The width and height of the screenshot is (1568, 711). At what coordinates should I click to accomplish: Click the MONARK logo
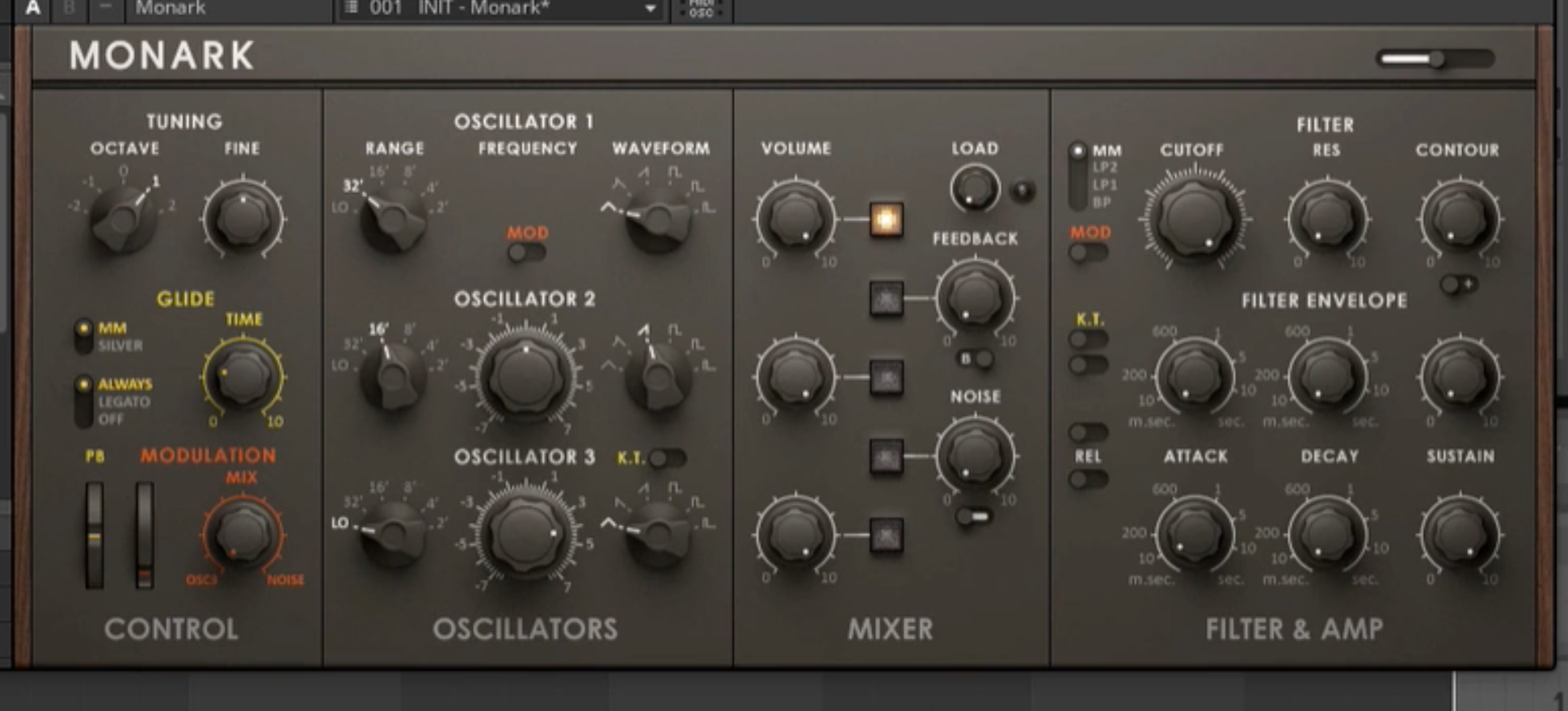tap(162, 56)
